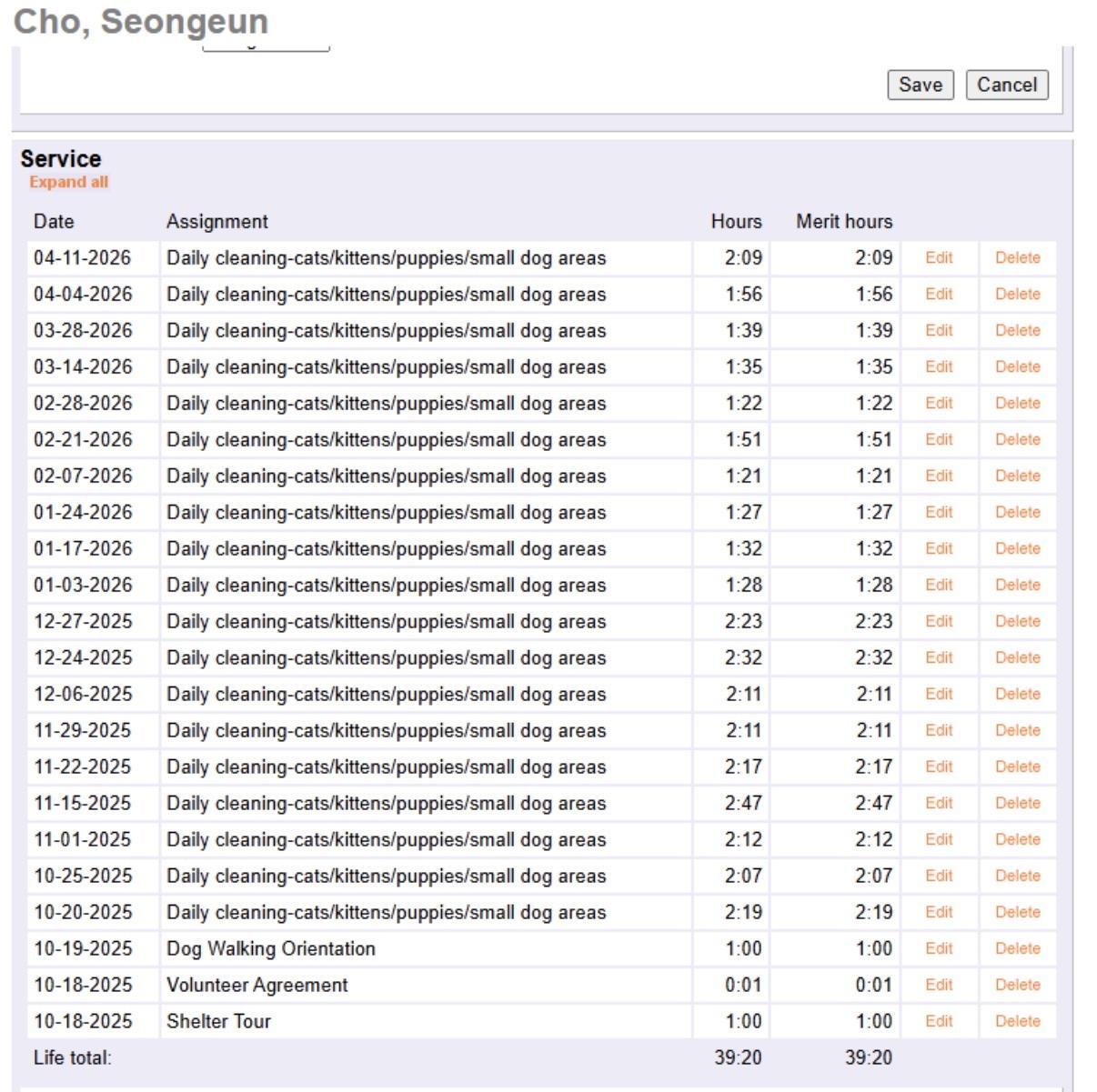Delete the 10-25-2025 cleaning entry
This screenshot has height=1092, width=1097.
click(x=1017, y=877)
